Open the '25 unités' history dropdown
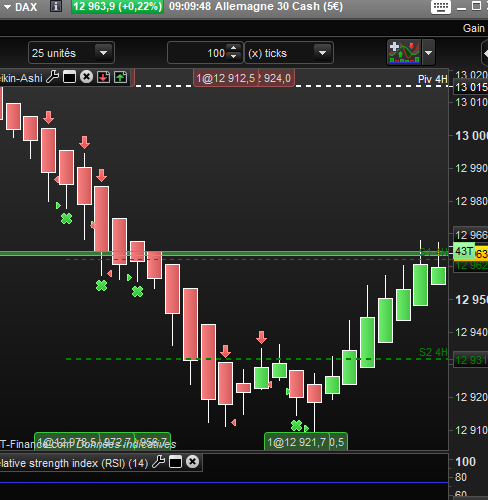This screenshot has height=500, width=488. click(x=71, y=53)
